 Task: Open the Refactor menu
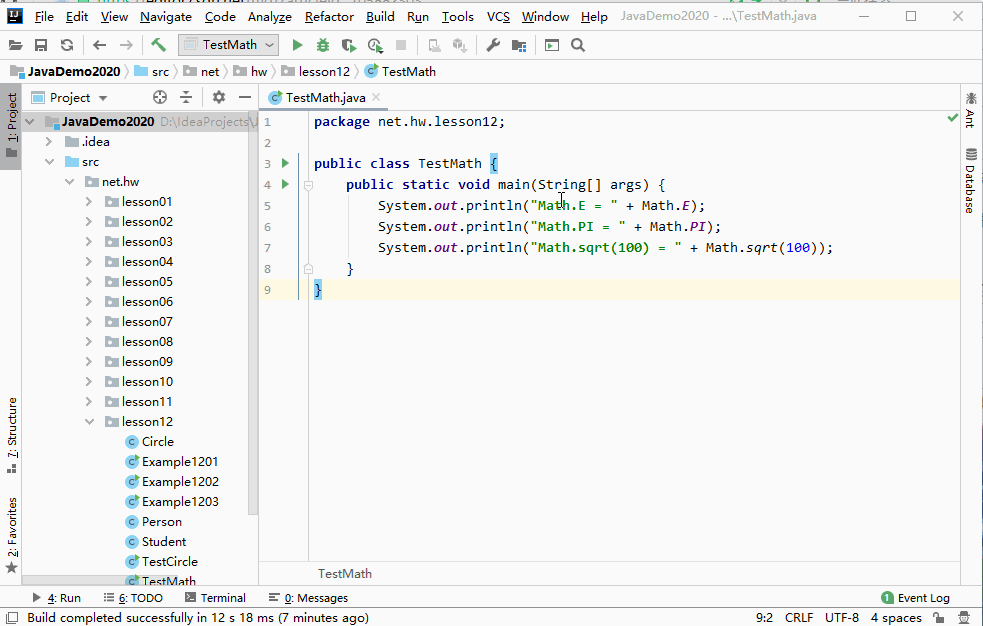coord(329,17)
